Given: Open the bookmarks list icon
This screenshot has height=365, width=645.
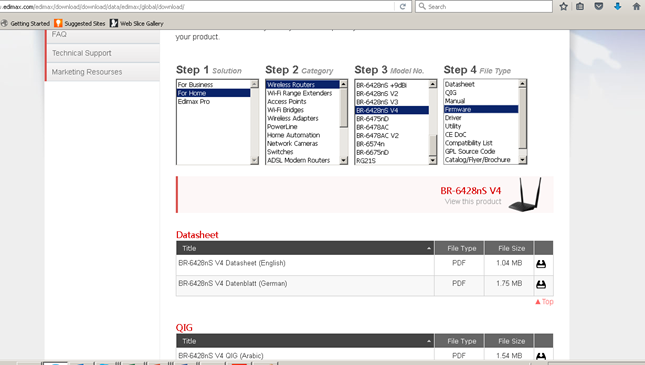Looking at the screenshot, I should pyautogui.click(x=580, y=7).
